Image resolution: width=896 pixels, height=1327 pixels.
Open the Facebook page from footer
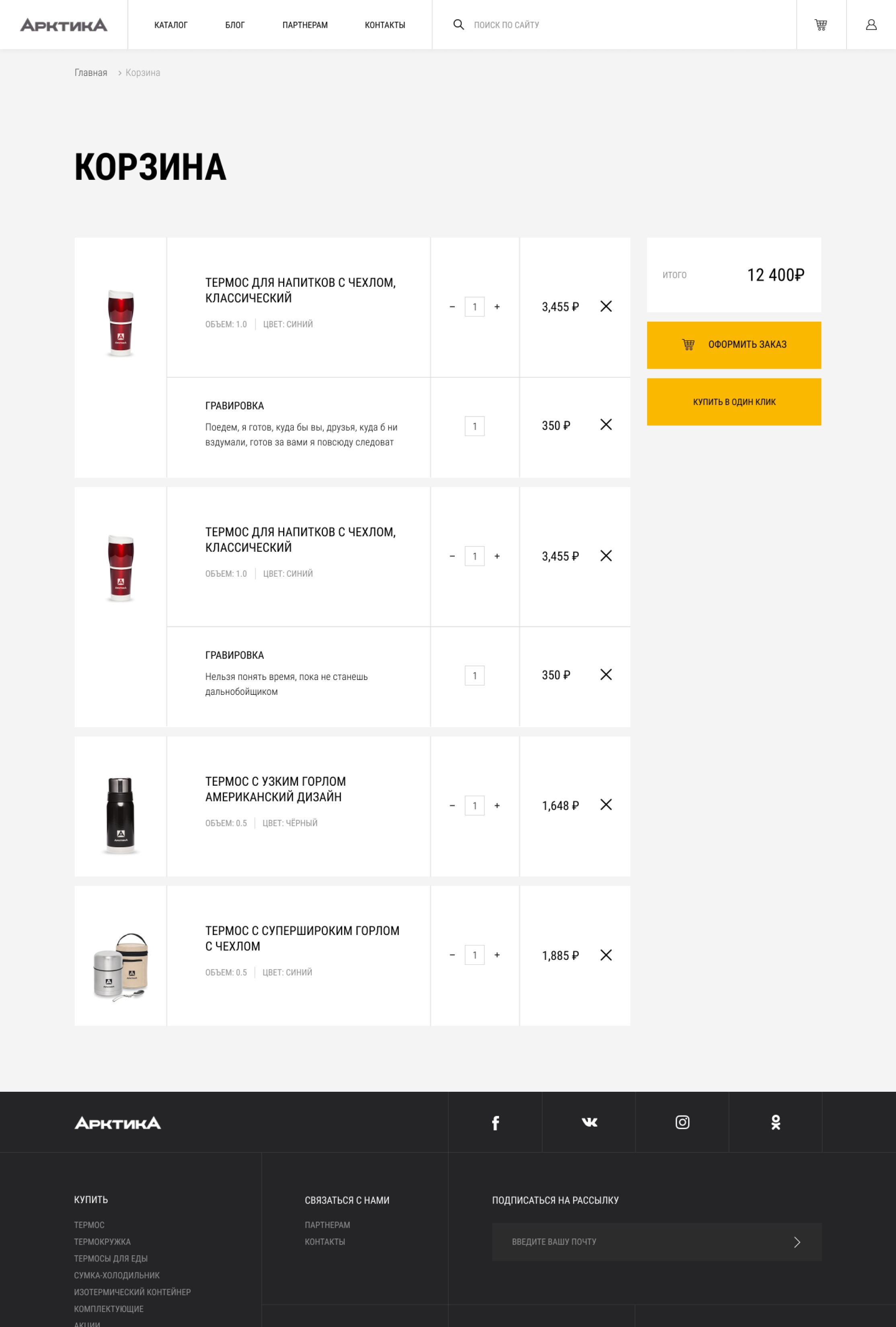coord(495,1123)
